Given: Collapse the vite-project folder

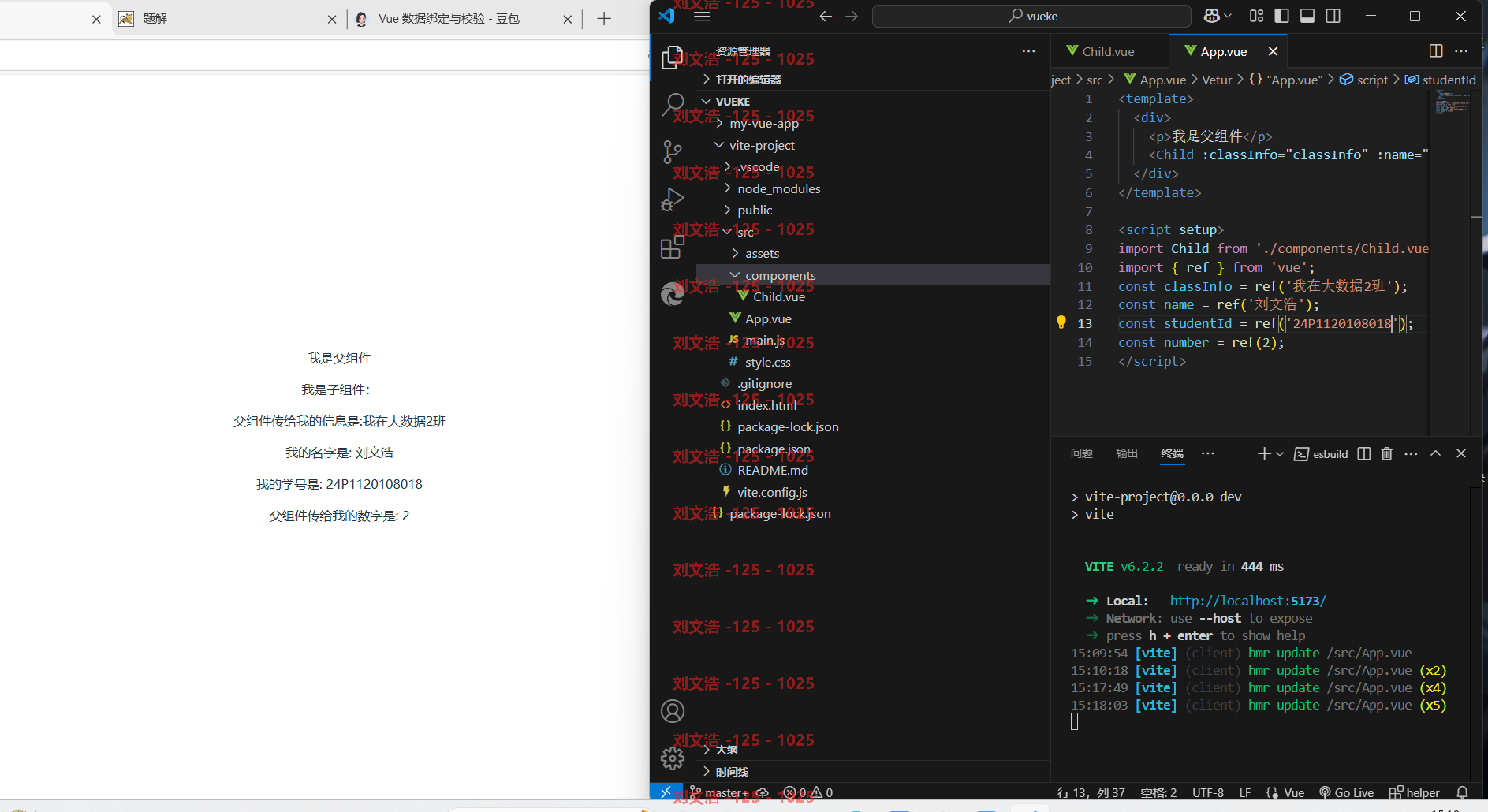Looking at the screenshot, I should click(872, 145).
